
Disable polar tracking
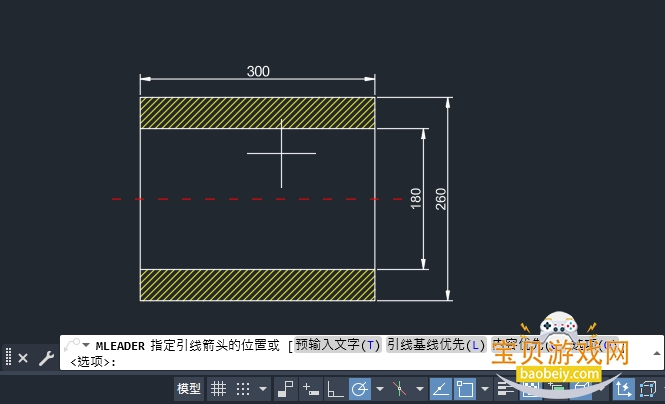[x=360, y=389]
